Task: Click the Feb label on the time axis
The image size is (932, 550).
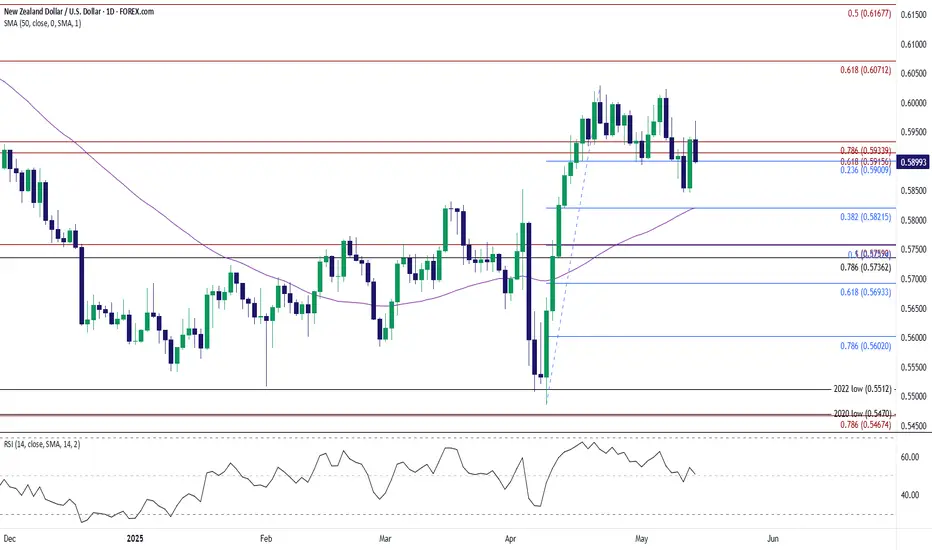Action: point(266,539)
